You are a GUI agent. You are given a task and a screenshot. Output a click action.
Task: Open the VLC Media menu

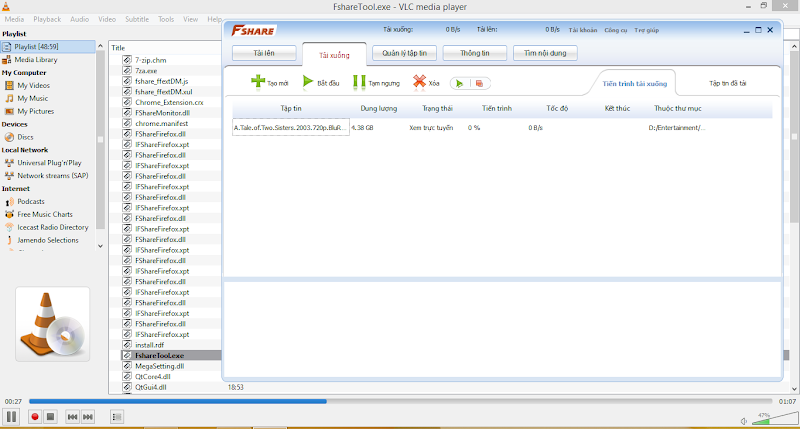(x=14, y=19)
